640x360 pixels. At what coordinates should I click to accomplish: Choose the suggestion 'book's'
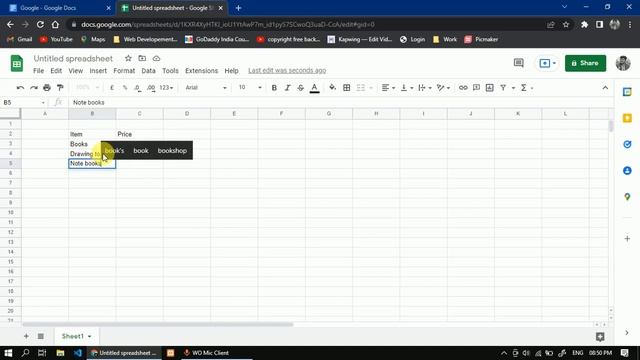(114, 151)
